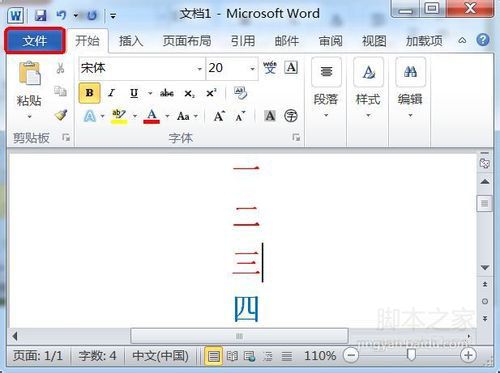This screenshot has width=500, height=373.
Task: Click the 字数: 4 word count
Action: [97, 356]
